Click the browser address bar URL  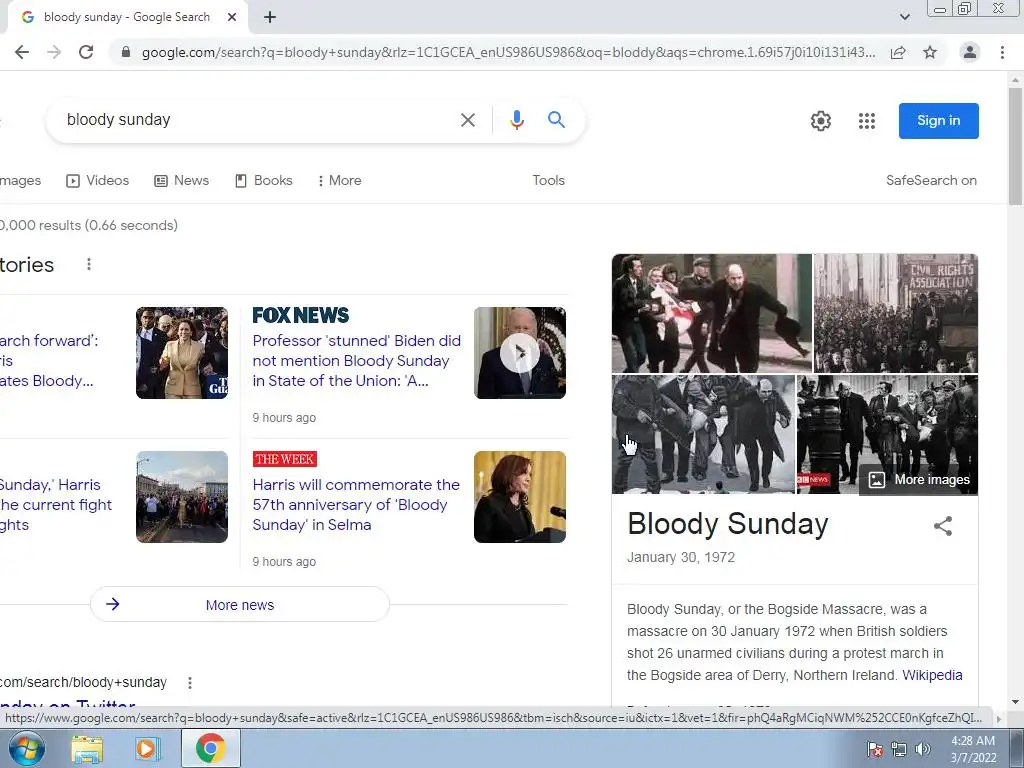tap(508, 52)
